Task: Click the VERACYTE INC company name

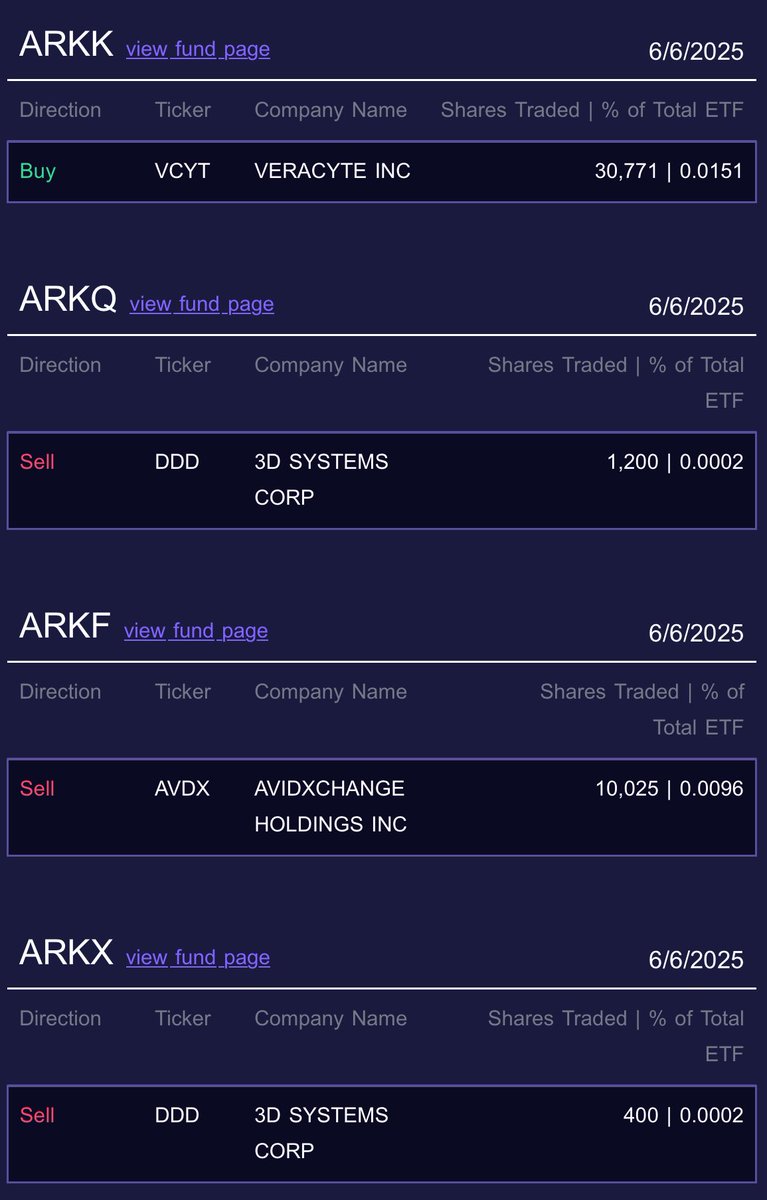Action: tap(333, 171)
